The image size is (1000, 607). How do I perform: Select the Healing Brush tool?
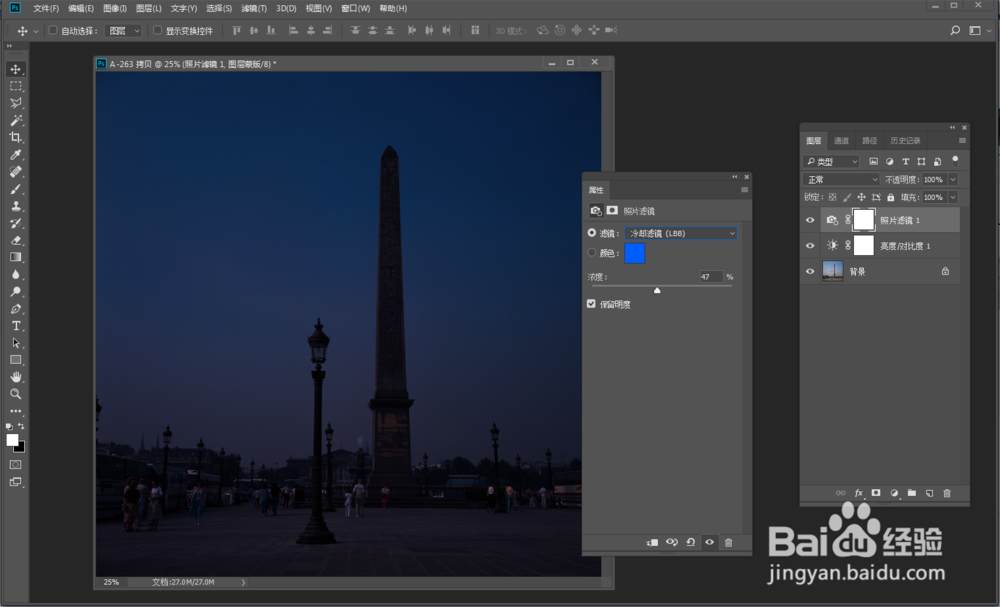coord(16,172)
